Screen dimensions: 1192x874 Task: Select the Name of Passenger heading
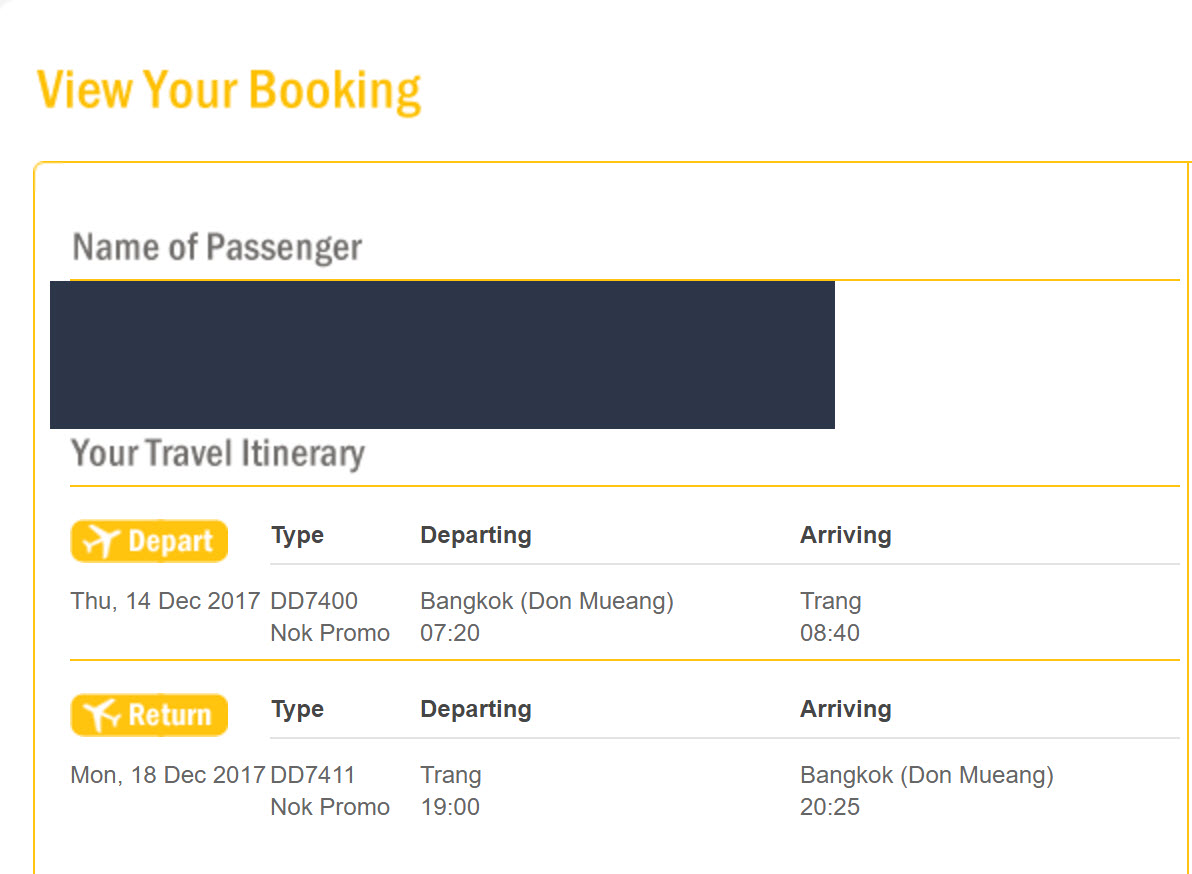[217, 248]
